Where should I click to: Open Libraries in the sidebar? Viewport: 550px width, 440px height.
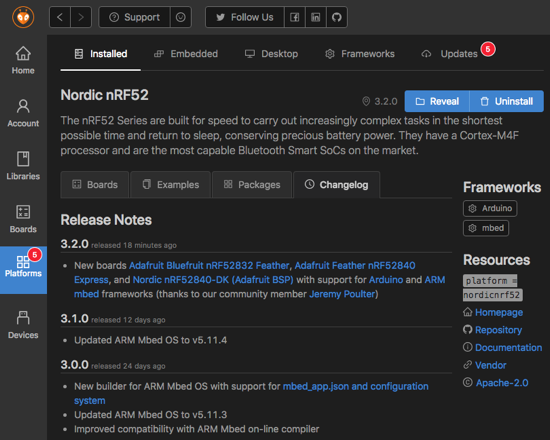23,166
